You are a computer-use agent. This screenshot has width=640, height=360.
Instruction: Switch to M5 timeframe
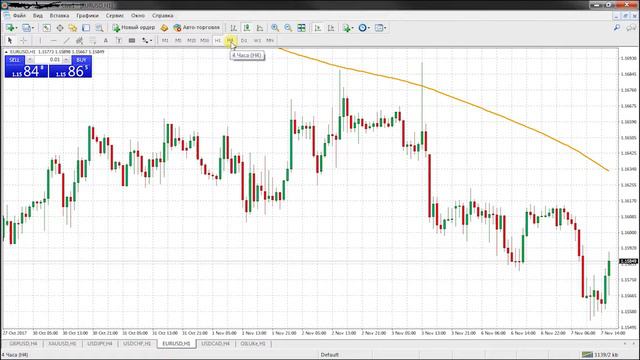pos(178,40)
